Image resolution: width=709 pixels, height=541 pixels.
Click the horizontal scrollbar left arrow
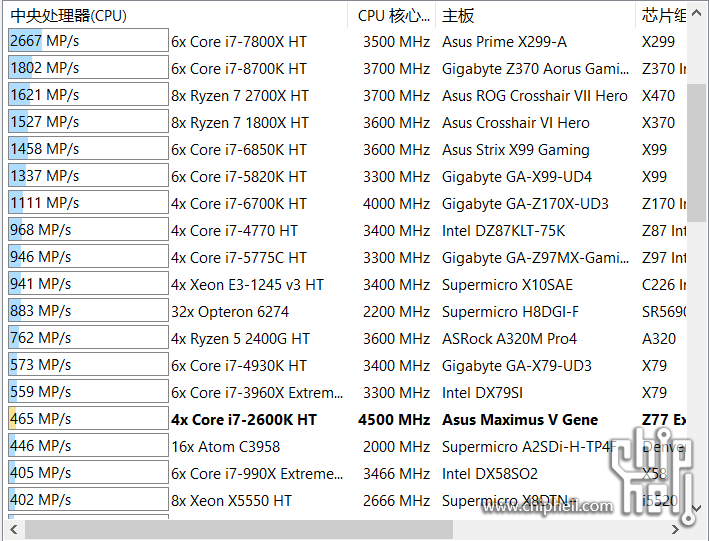point(14,529)
